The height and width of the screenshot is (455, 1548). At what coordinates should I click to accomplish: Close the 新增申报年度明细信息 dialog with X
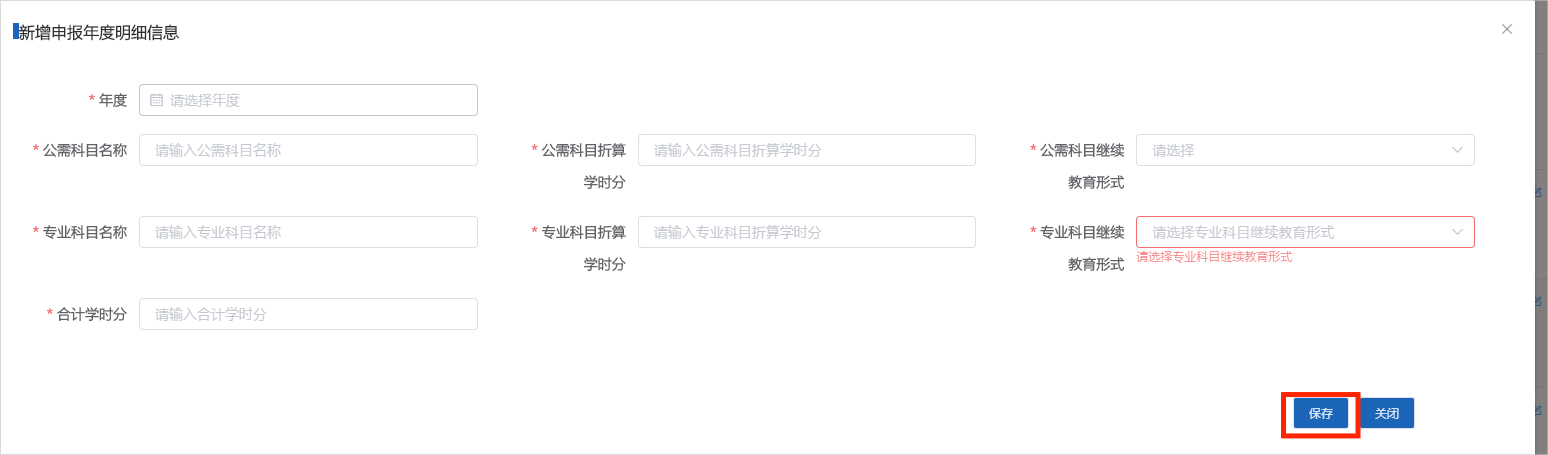[1507, 29]
